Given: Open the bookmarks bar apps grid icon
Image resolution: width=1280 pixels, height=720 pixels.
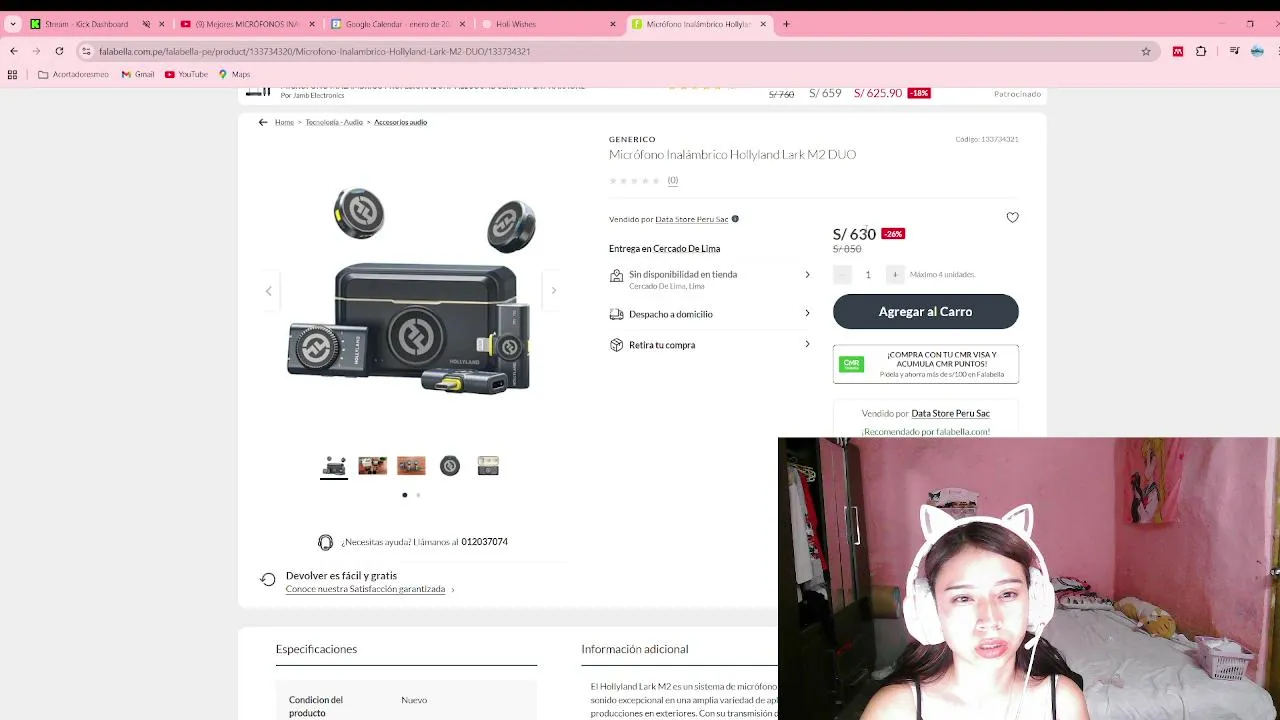Looking at the screenshot, I should pyautogui.click(x=12, y=74).
